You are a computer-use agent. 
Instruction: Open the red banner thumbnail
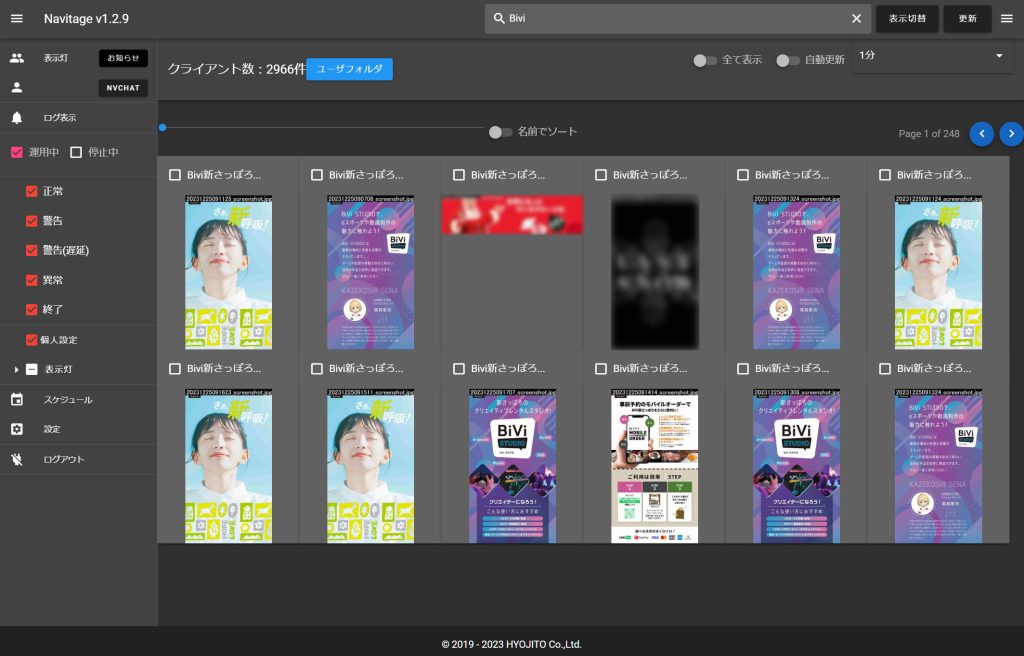click(x=512, y=215)
